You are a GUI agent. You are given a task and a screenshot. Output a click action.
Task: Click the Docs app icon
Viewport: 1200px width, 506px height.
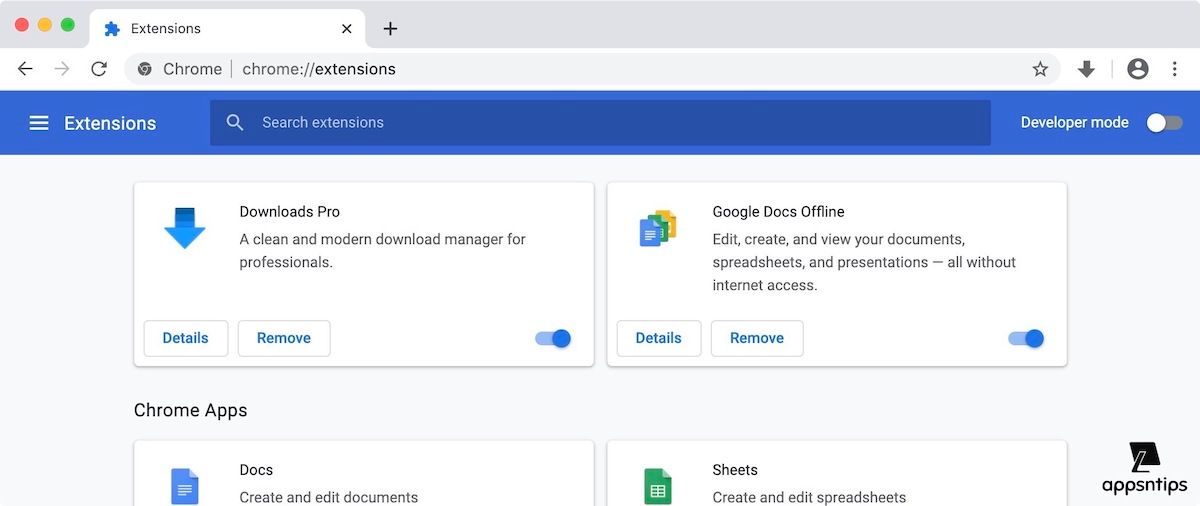[184, 486]
